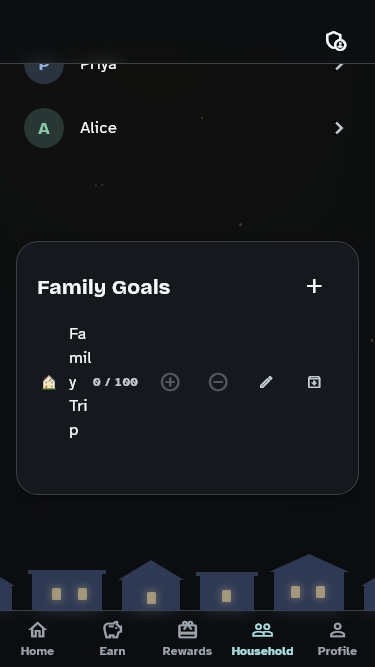
Task: Go to the Home tab
Action: coord(37,638)
